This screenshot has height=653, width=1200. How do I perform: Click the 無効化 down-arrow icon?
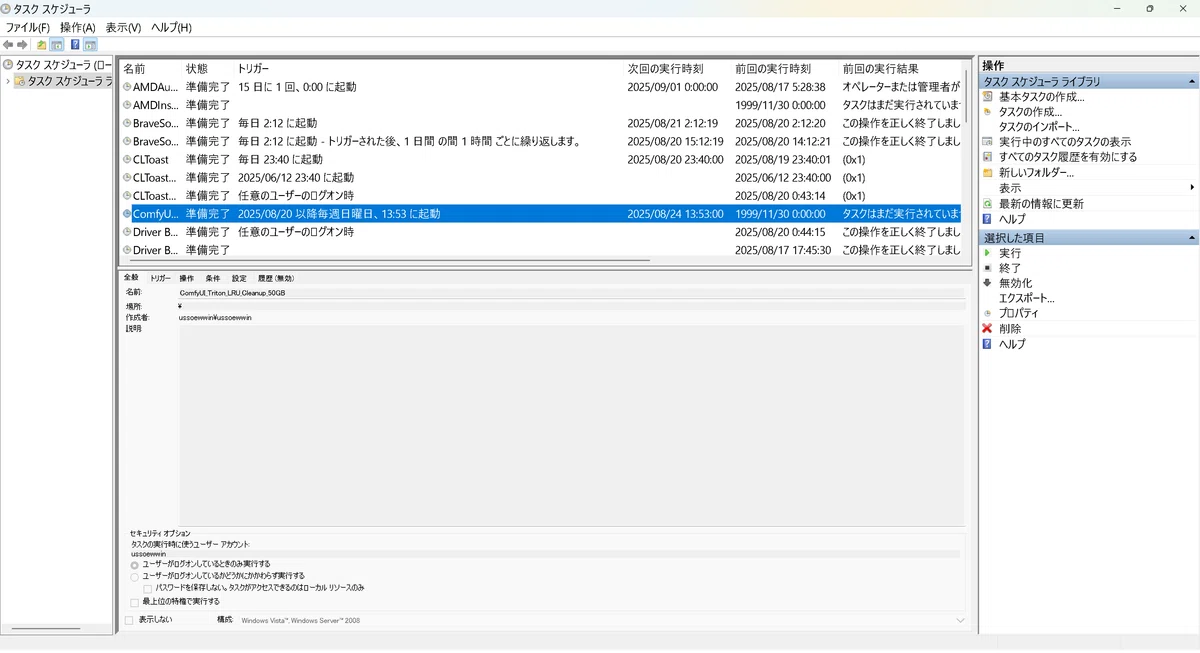988,283
